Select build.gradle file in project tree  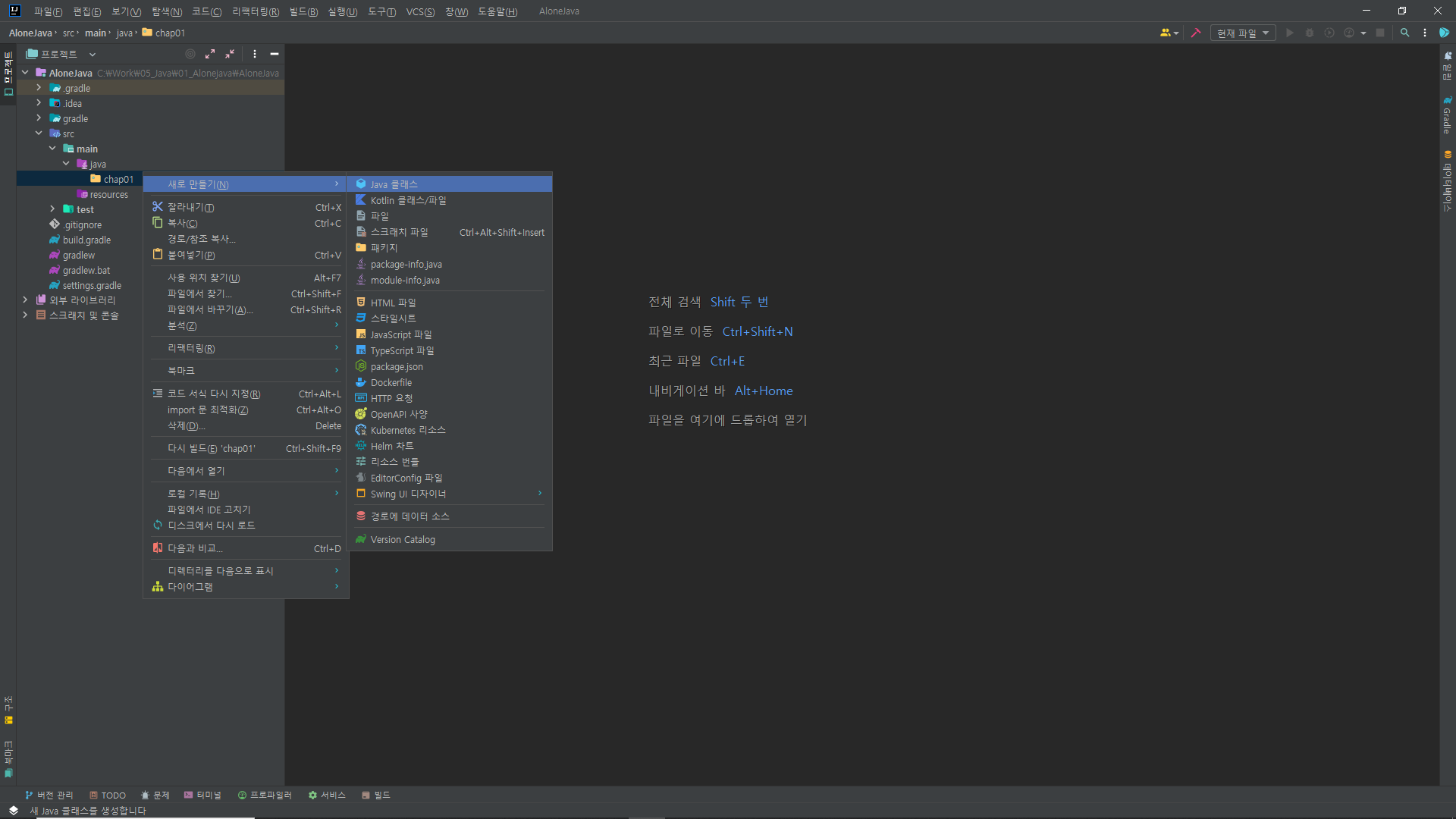click(86, 240)
